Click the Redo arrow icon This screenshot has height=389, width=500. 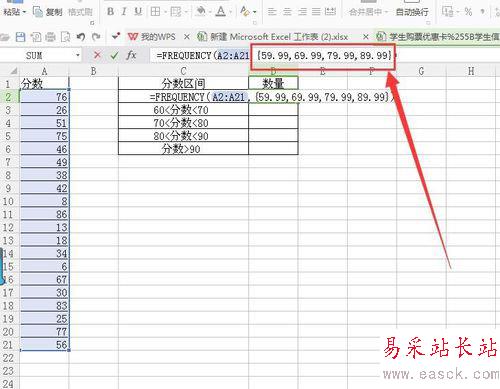coord(96,37)
